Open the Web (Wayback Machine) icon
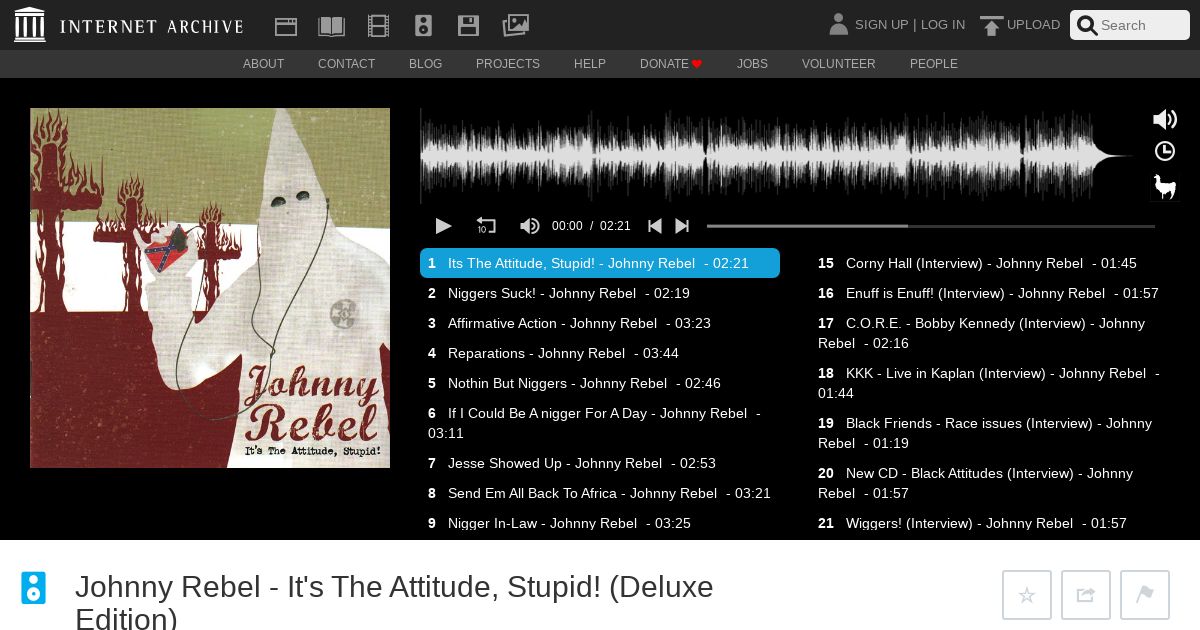Image resolution: width=1200 pixels, height=630 pixels. pos(286,26)
